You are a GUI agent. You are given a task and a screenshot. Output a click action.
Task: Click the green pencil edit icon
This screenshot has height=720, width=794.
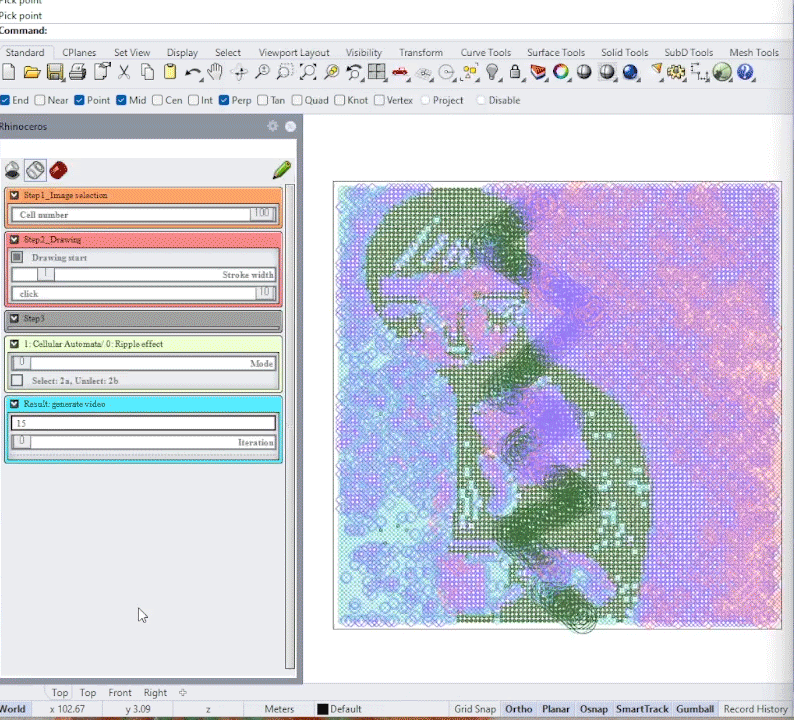click(282, 170)
